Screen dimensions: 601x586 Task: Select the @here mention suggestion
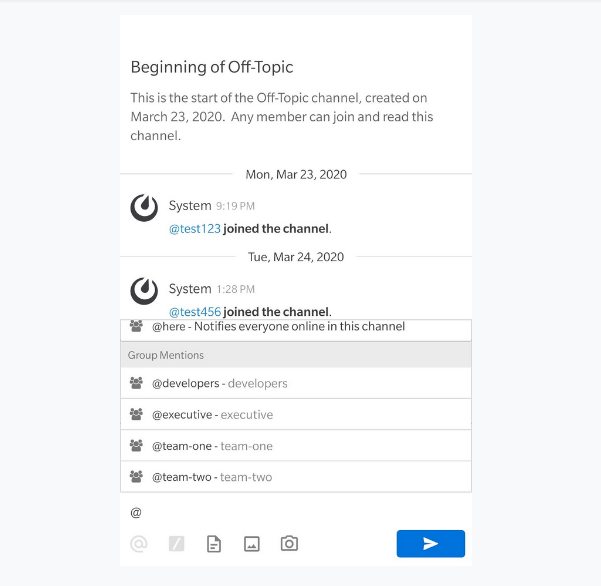[296, 330]
